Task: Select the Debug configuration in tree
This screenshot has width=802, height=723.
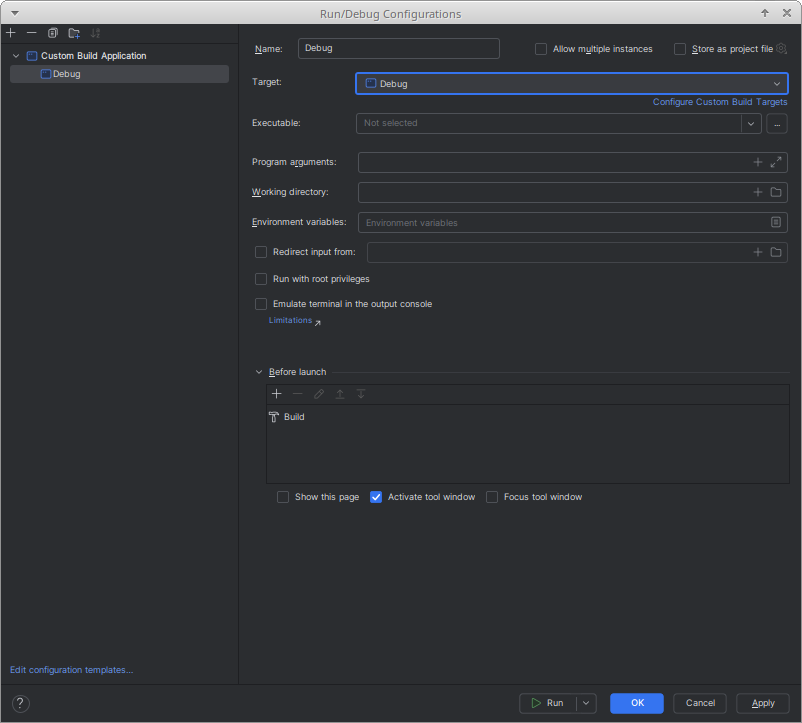Action: pos(119,74)
